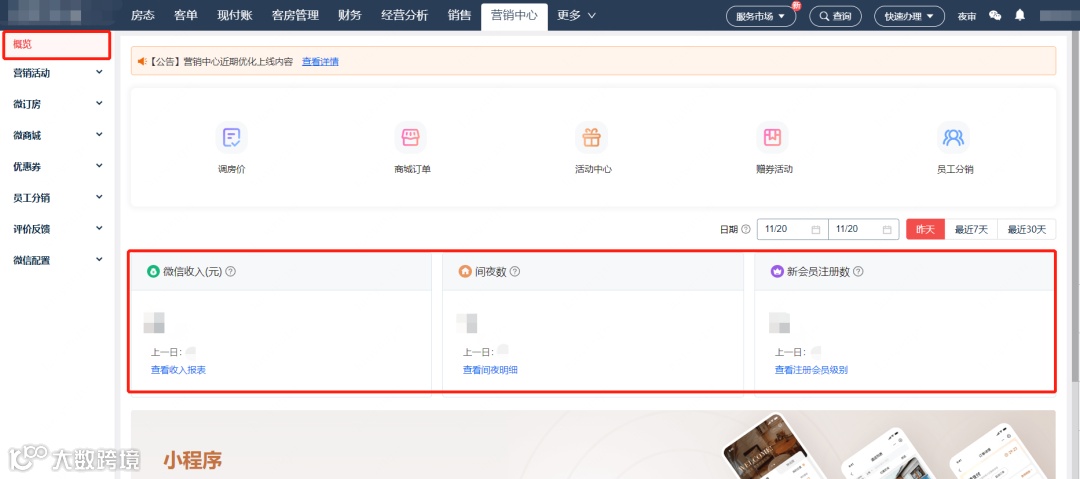Image resolution: width=1080 pixels, height=479 pixels.
Task: Click help icon next to 日期
Action: tap(745, 230)
